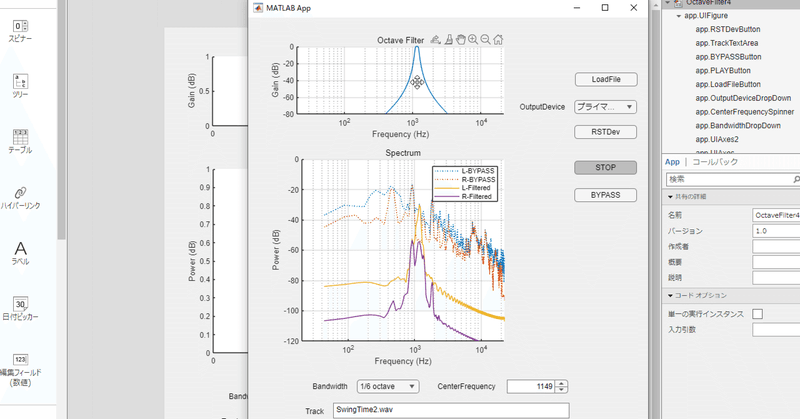Click the CenterFrequency value field 1149

pyautogui.click(x=531, y=386)
